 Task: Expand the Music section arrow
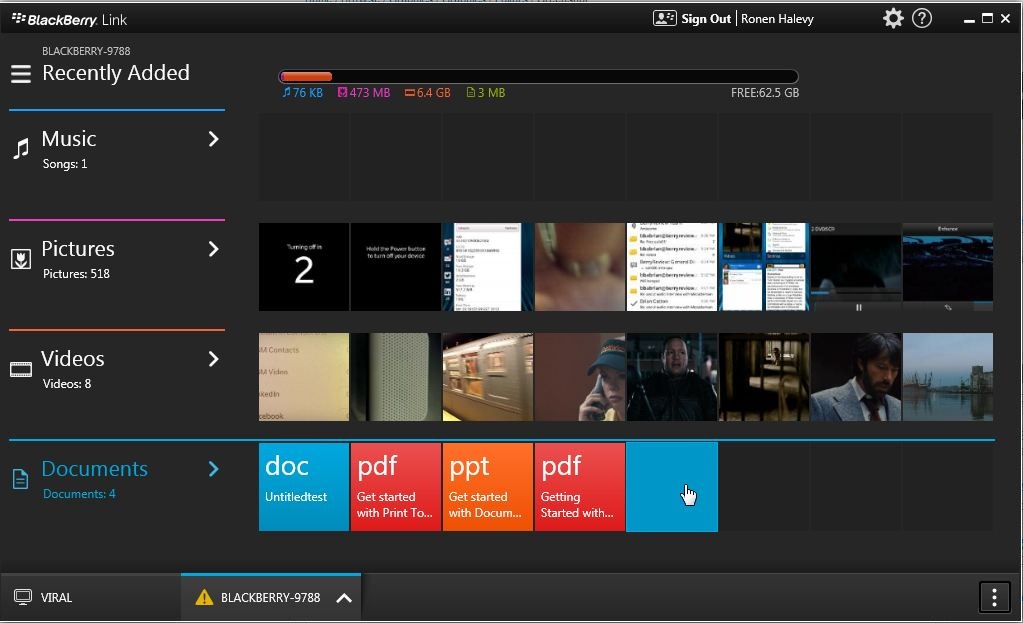(213, 139)
